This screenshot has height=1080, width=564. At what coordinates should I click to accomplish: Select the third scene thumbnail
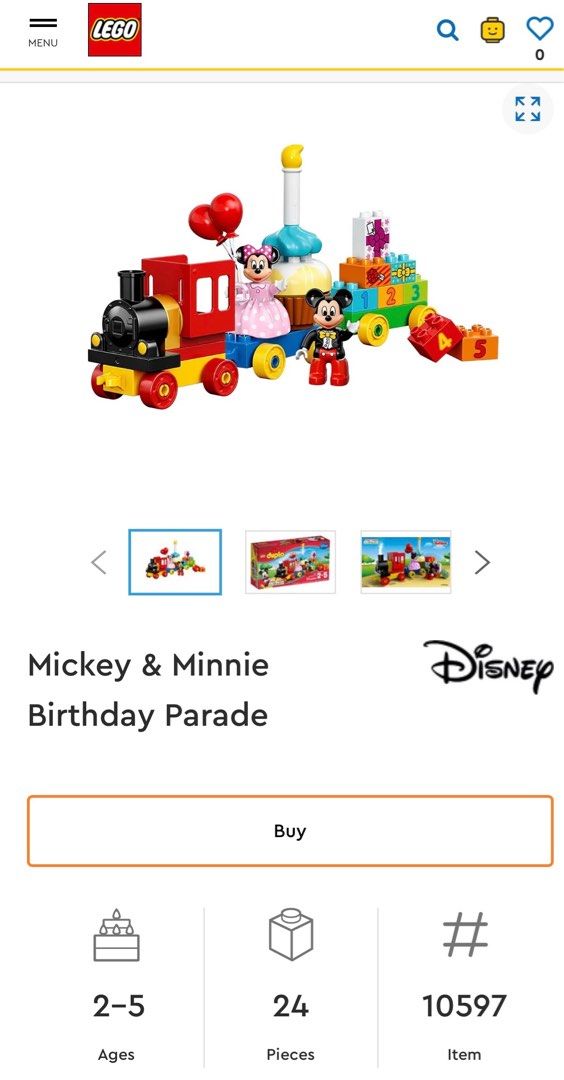pos(406,562)
